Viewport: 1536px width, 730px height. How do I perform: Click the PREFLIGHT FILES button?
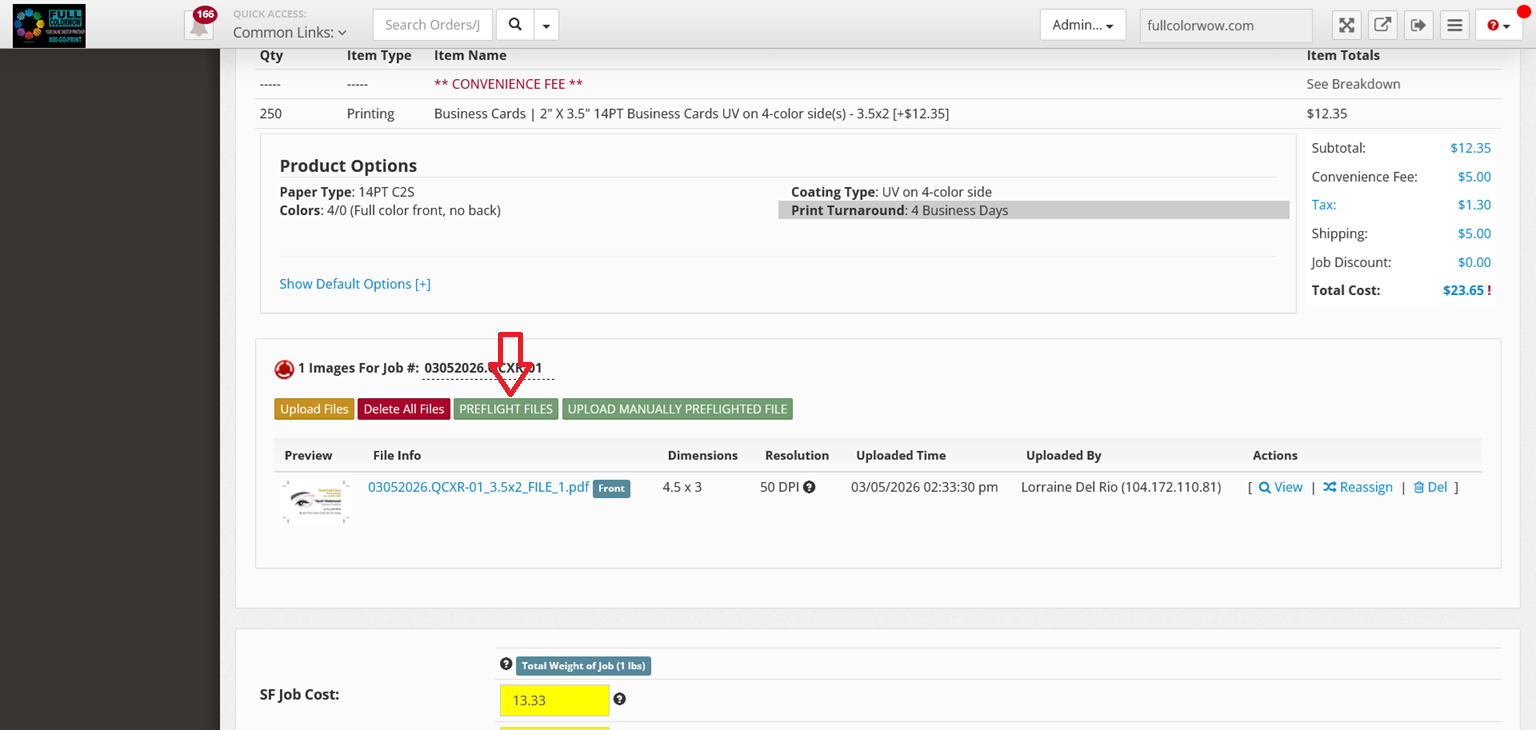pyautogui.click(x=506, y=409)
